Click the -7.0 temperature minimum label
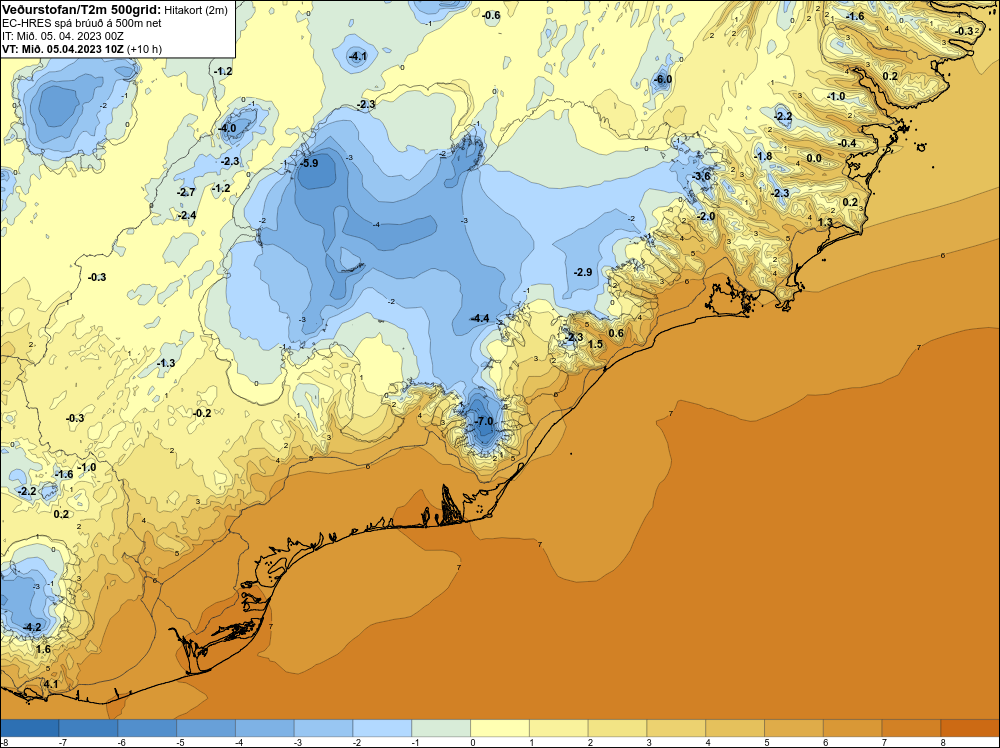This screenshot has width=1000, height=748. click(484, 422)
